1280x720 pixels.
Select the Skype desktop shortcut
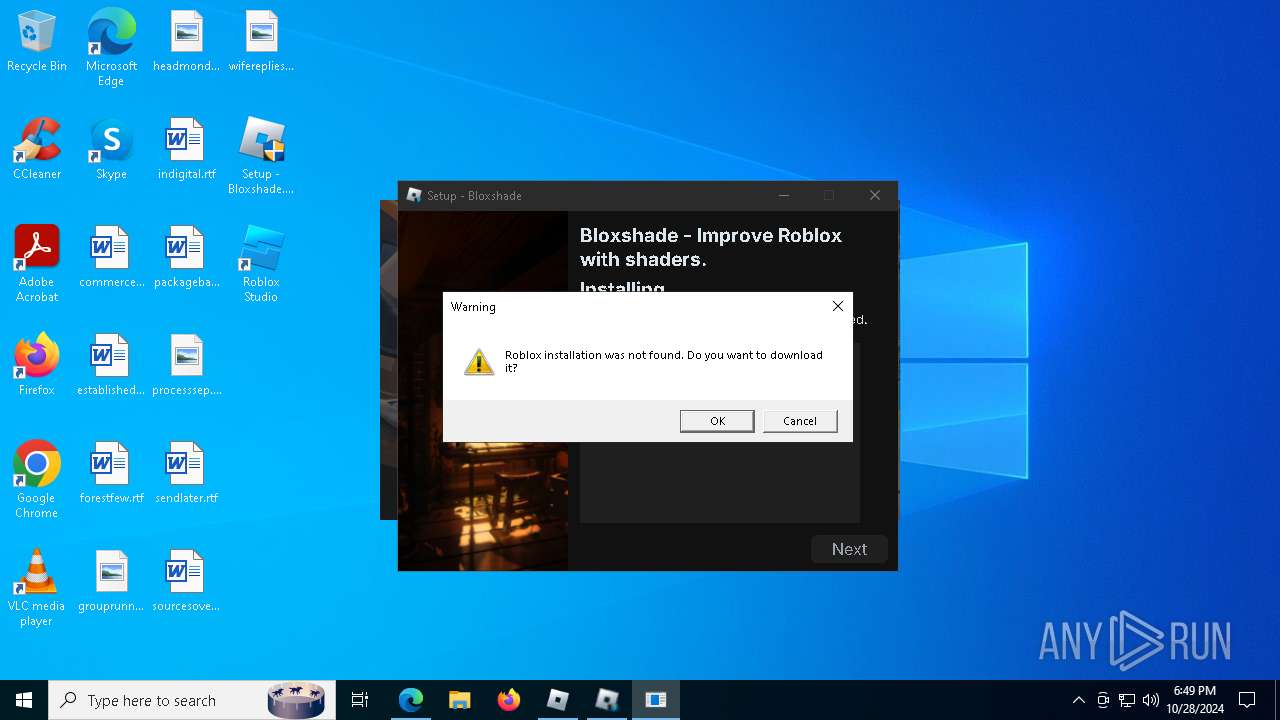point(111,150)
